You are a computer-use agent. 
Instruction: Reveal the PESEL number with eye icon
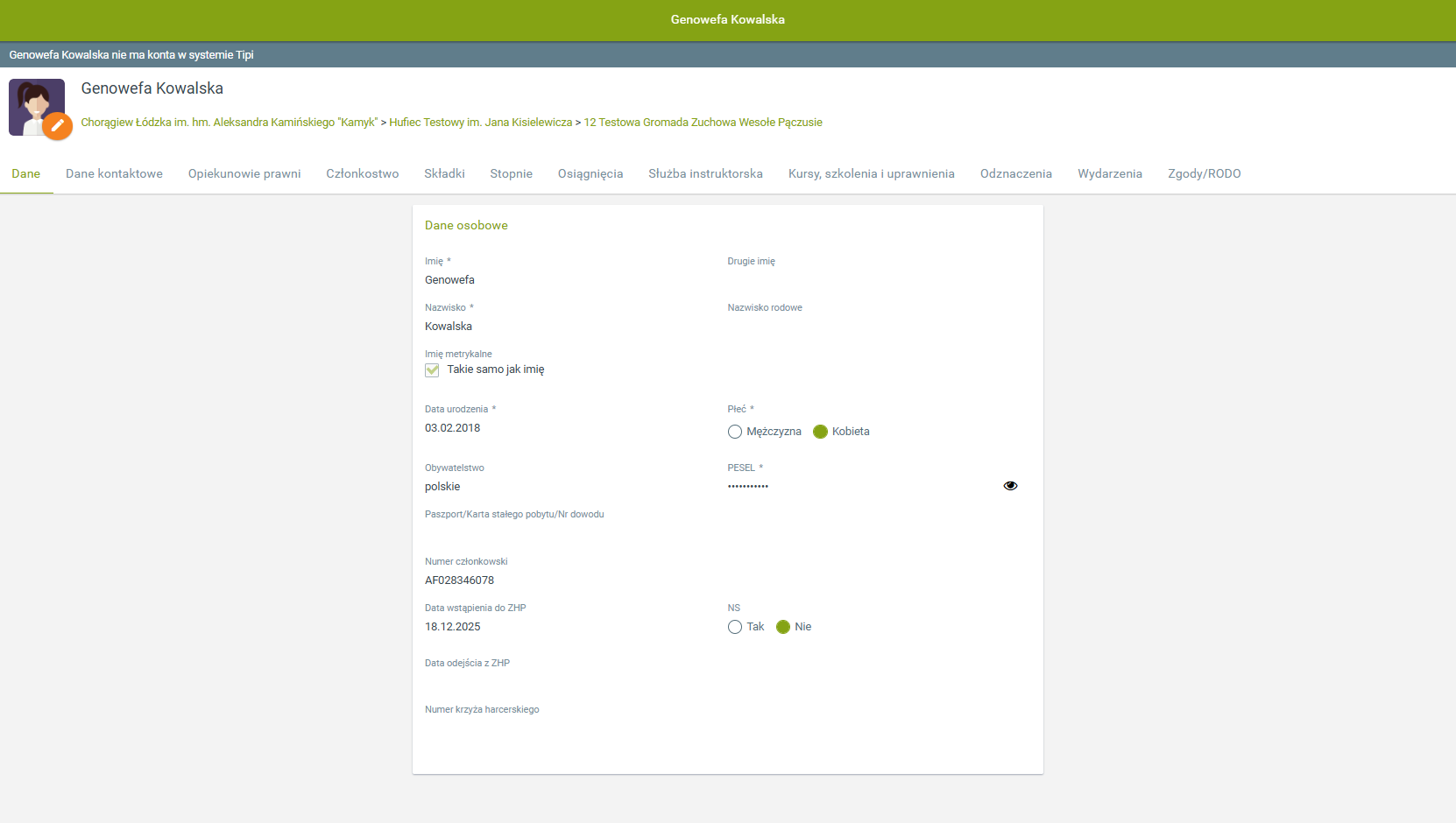(1010, 486)
